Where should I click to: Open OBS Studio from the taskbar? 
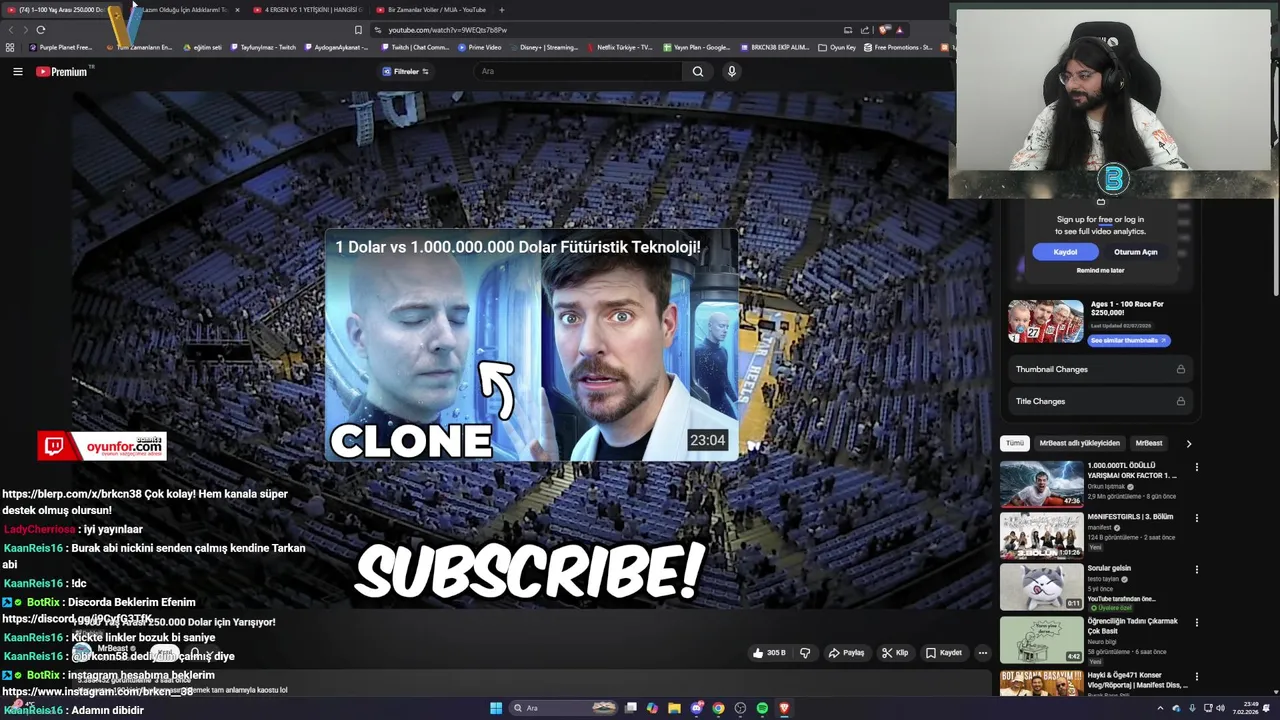[740, 708]
